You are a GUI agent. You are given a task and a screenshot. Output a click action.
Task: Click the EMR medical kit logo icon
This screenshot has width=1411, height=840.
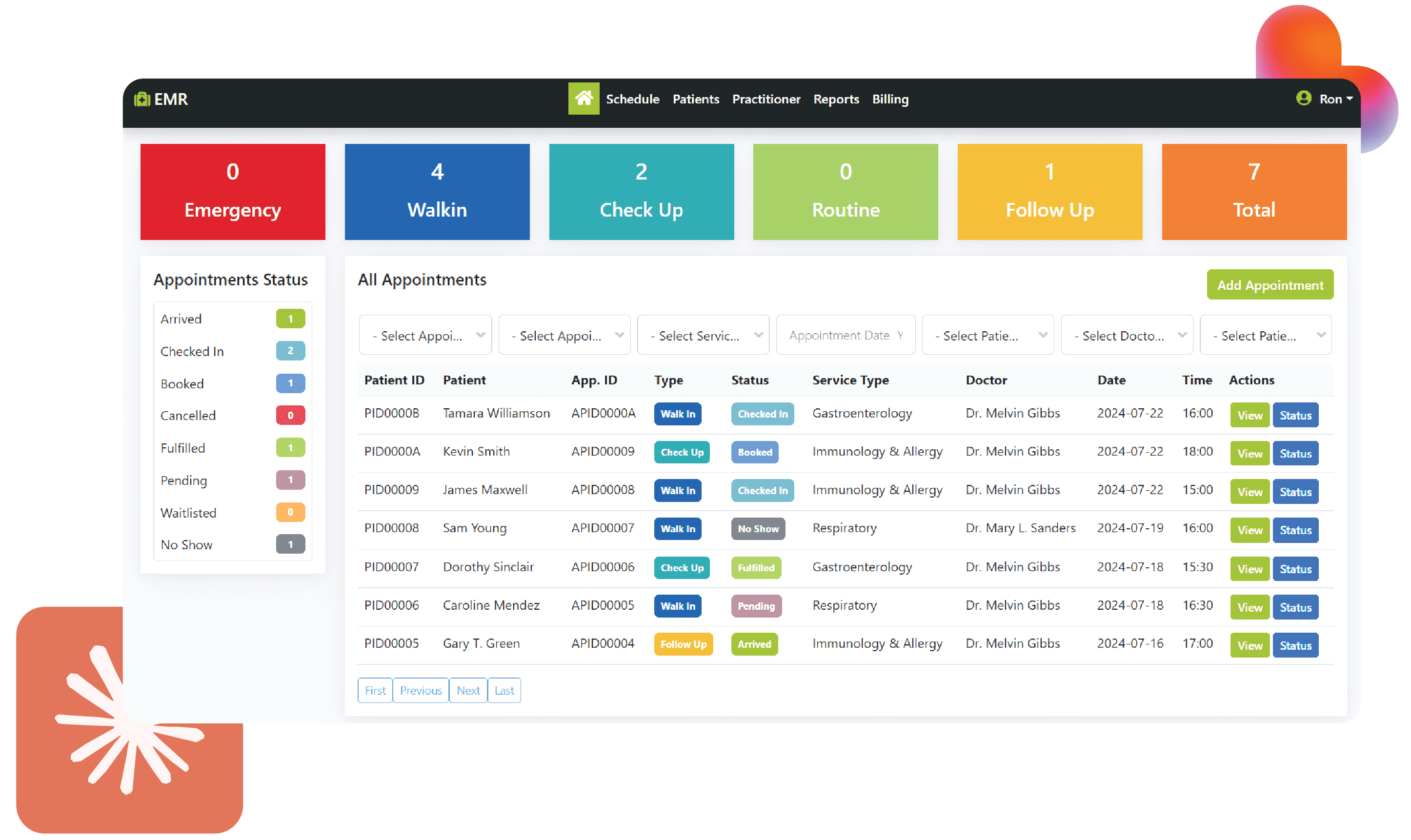pos(141,99)
